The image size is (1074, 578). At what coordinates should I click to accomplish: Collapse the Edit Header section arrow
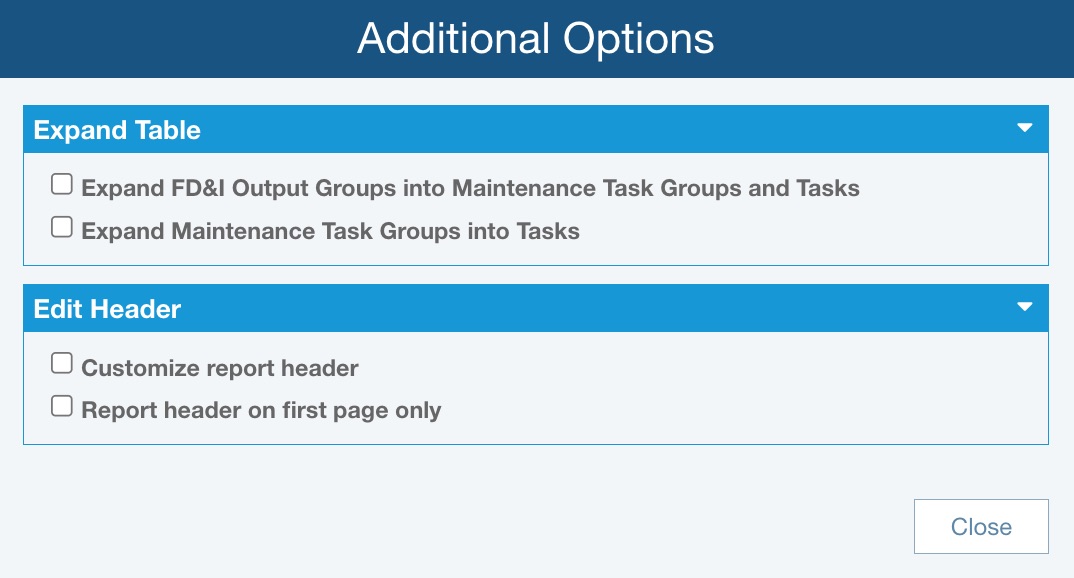click(x=1024, y=307)
